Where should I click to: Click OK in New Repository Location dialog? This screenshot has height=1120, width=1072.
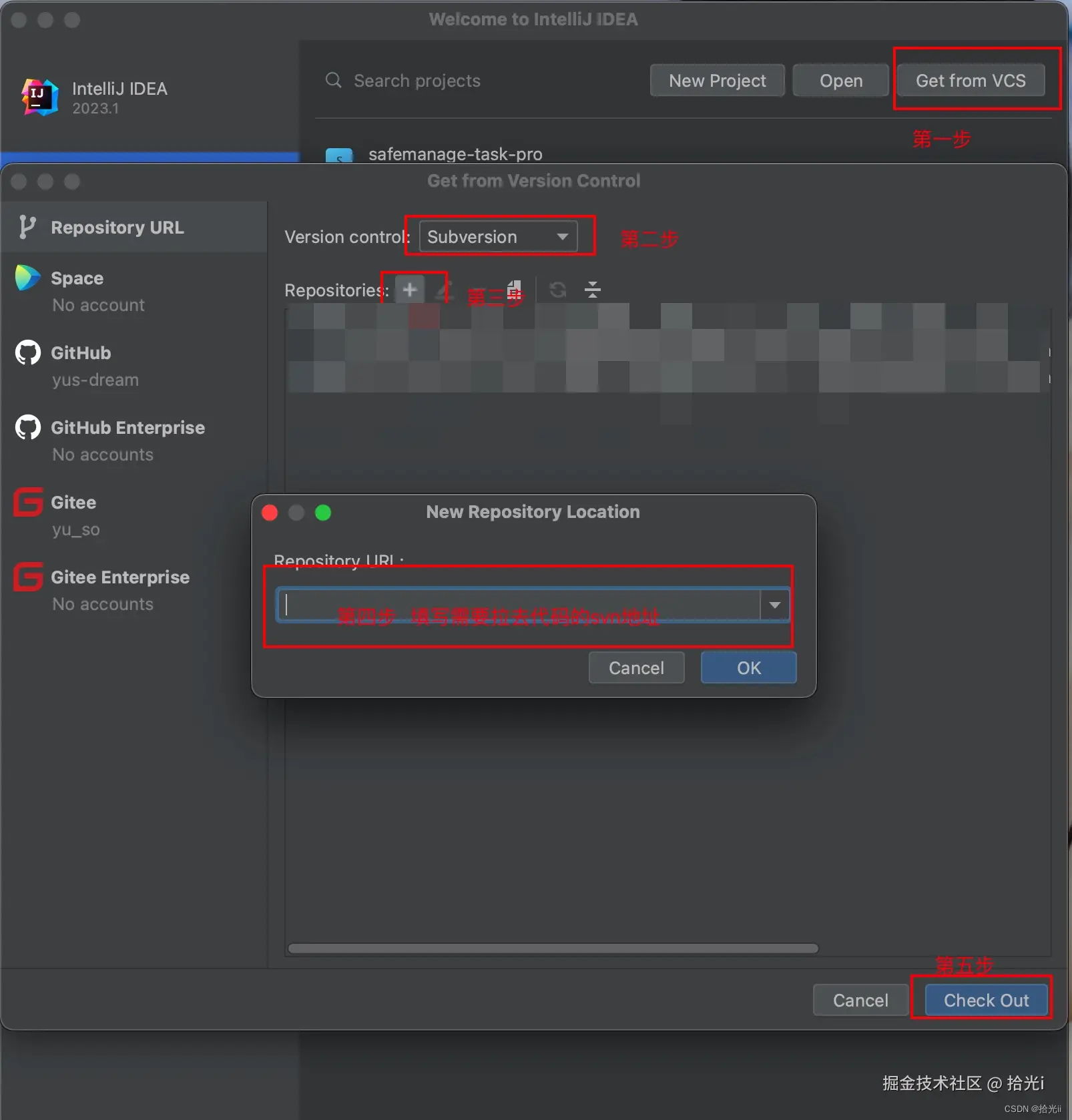coord(749,667)
